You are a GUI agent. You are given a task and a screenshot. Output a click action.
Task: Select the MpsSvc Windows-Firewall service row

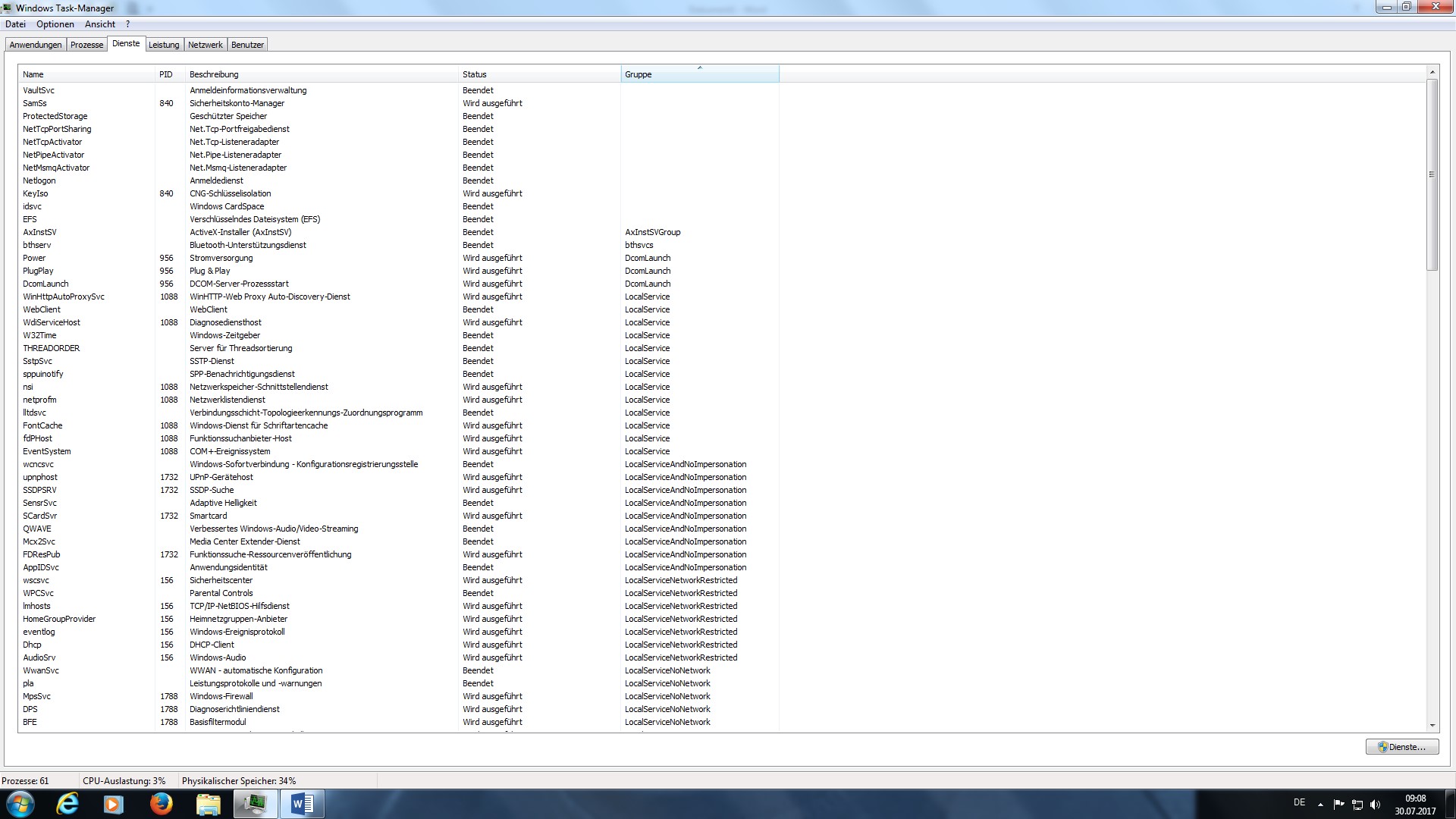click(x=221, y=696)
